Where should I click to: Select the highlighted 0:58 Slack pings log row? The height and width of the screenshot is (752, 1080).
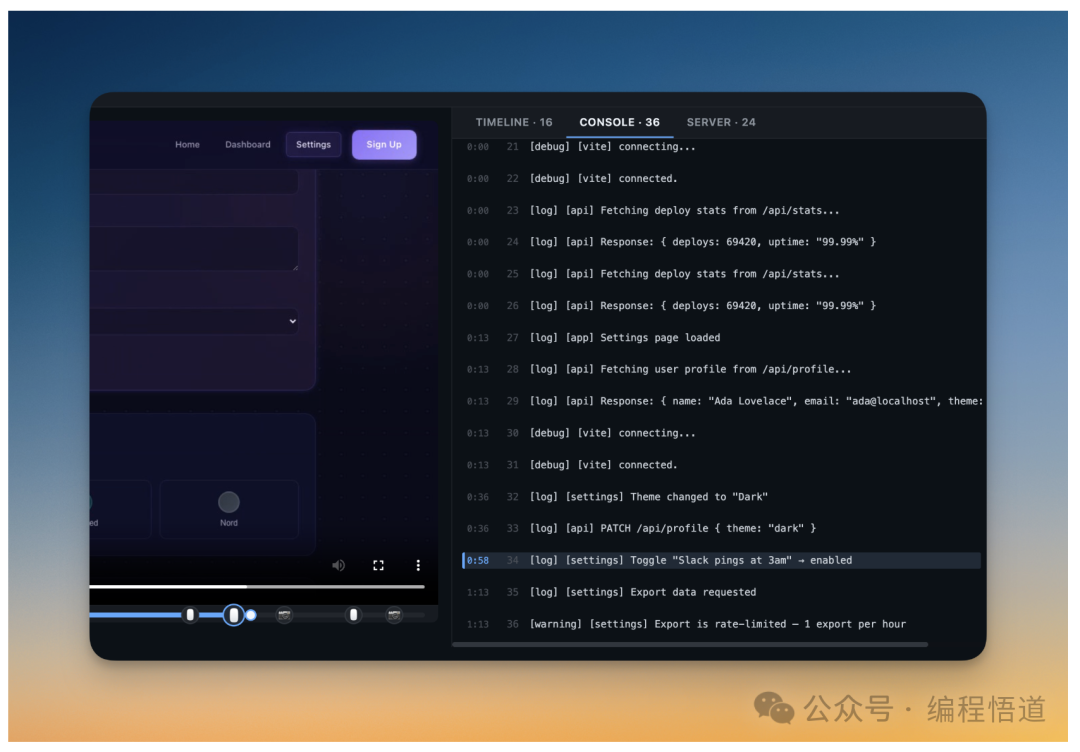(721, 561)
